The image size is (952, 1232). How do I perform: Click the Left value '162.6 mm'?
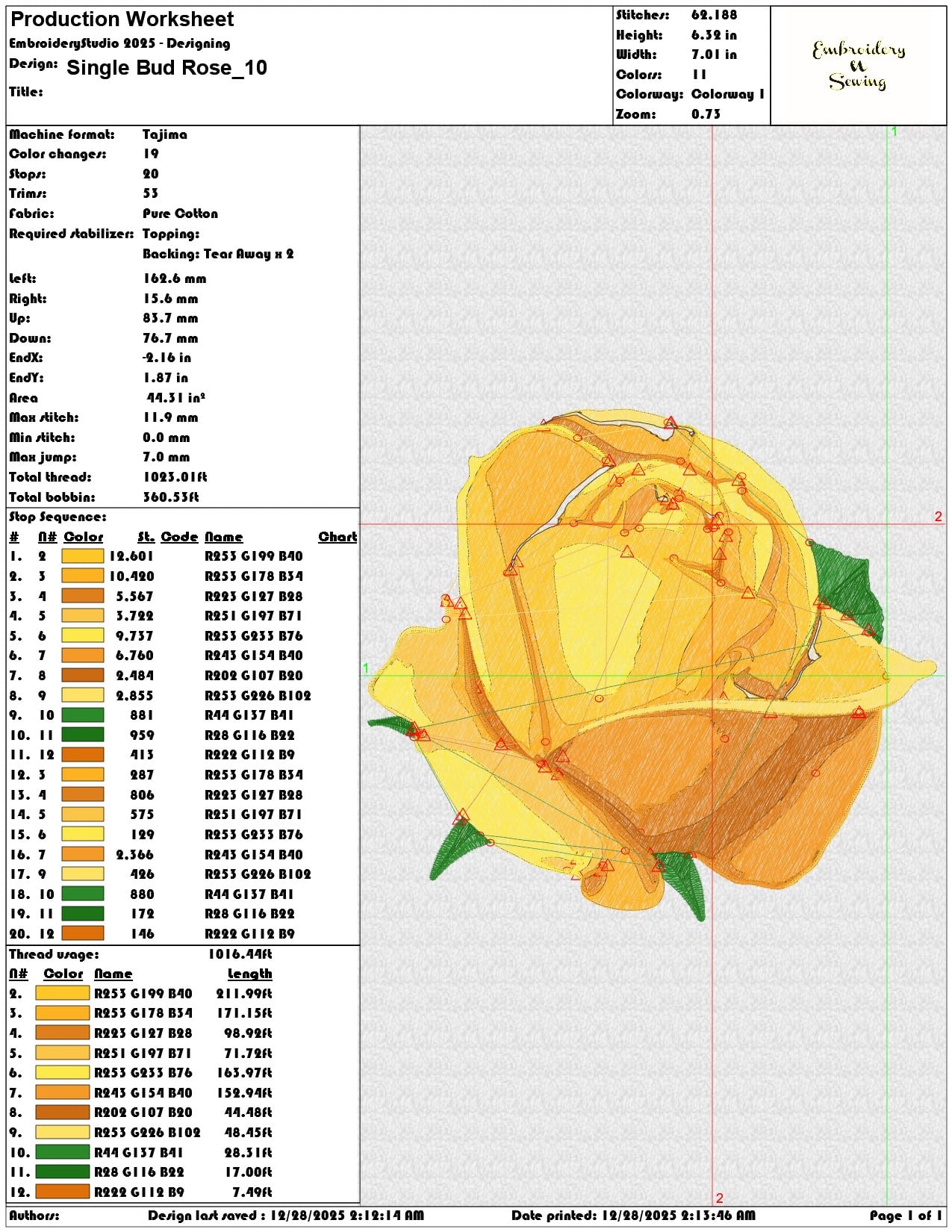pos(175,279)
